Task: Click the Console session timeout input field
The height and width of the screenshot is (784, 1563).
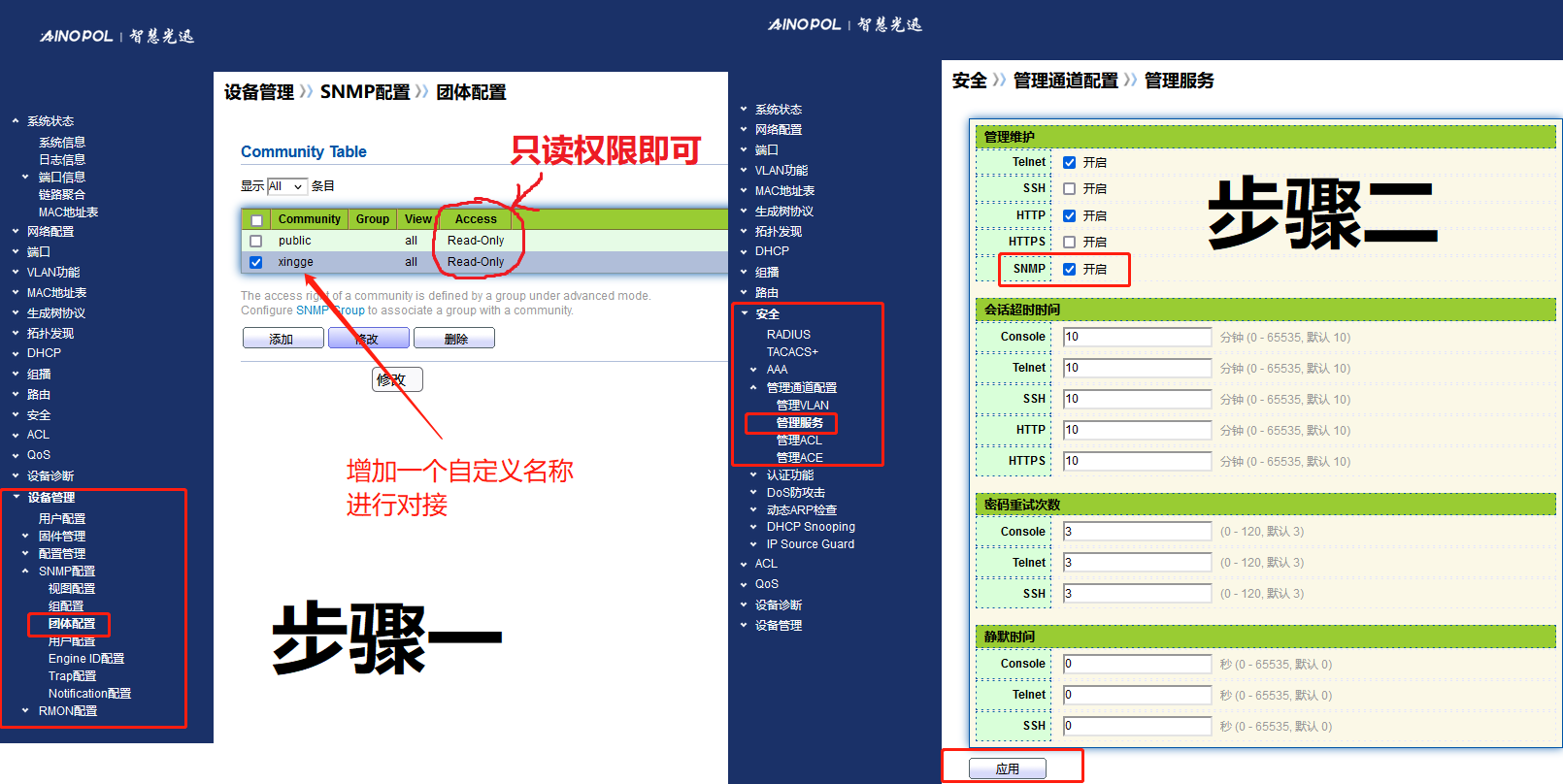Action: click(x=1137, y=337)
